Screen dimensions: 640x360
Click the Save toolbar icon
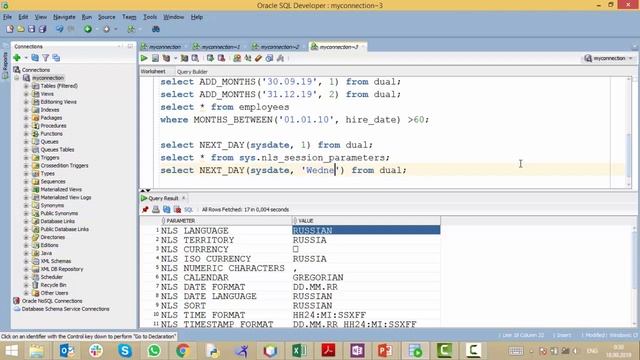point(31,29)
